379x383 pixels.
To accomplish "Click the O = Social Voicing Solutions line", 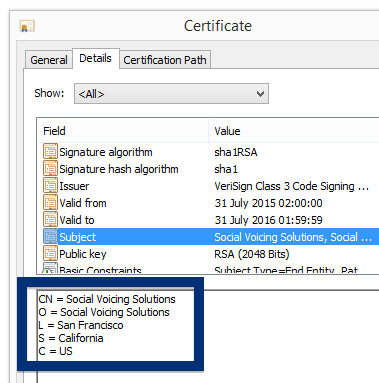I will click(x=104, y=312).
